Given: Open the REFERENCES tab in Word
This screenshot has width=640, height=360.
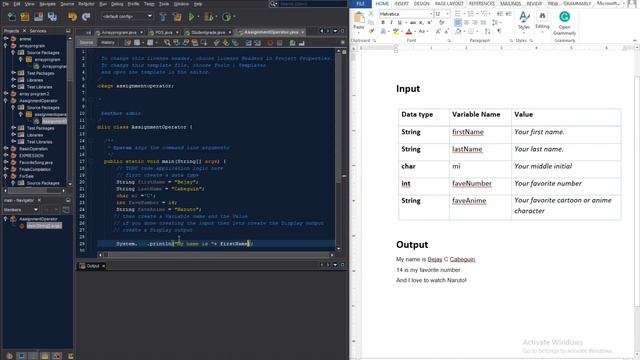Looking at the screenshot, I should click(482, 4).
